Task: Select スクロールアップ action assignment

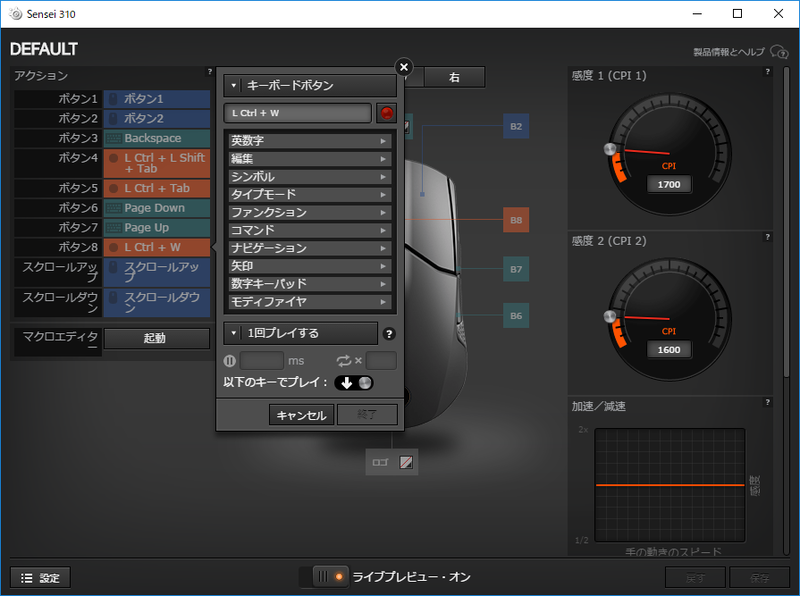Action: pyautogui.click(x=157, y=272)
